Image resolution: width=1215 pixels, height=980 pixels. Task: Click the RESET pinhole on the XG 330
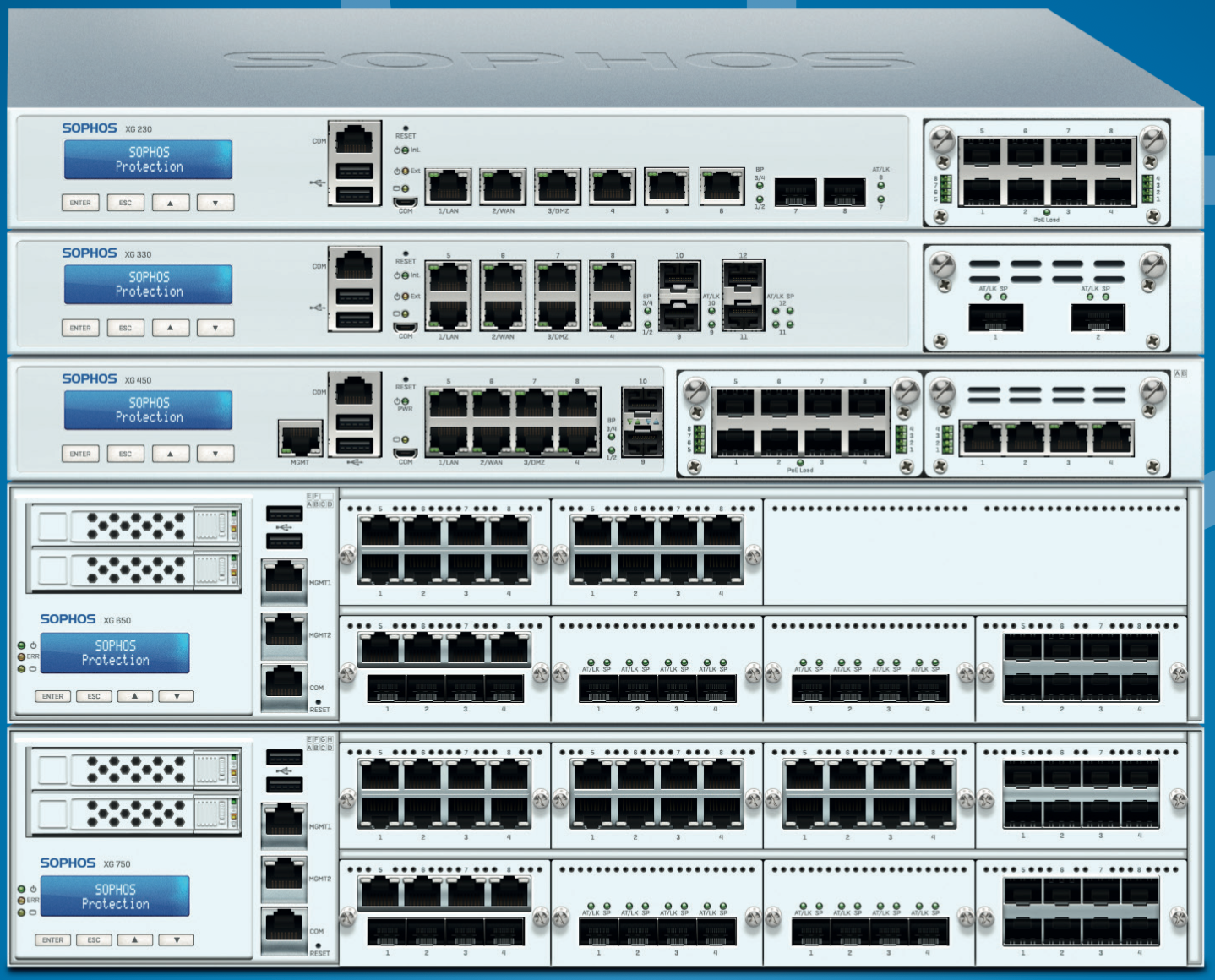[406, 253]
